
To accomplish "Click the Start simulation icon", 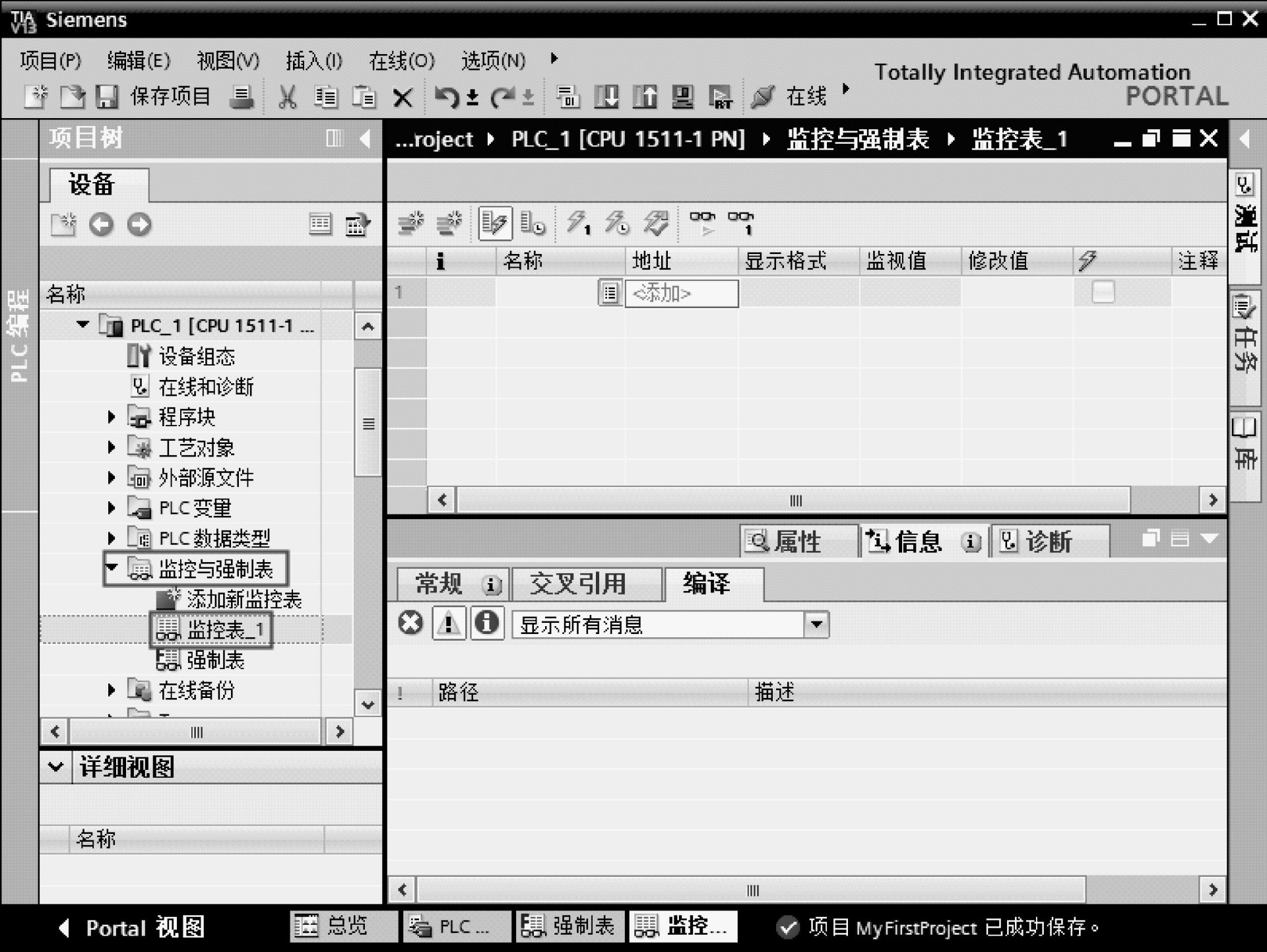I will coord(682,98).
